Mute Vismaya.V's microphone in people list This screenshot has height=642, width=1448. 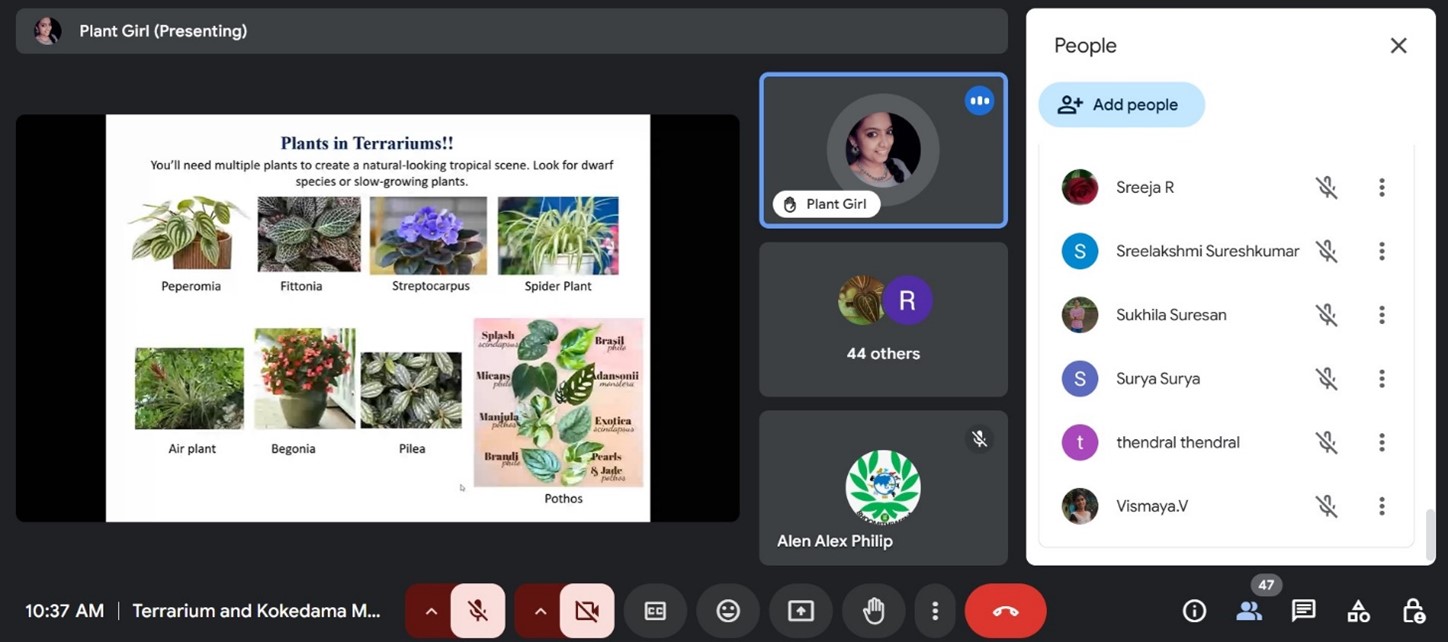point(1326,506)
